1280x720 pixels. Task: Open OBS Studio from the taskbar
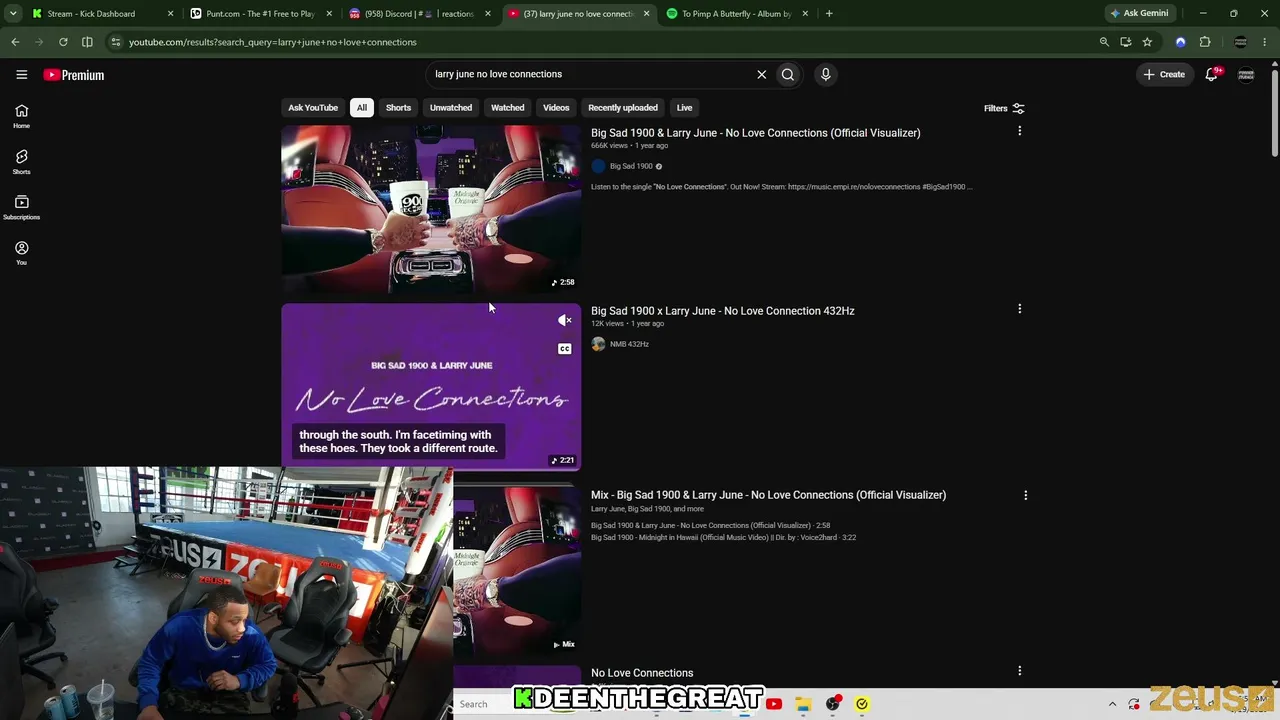click(832, 704)
